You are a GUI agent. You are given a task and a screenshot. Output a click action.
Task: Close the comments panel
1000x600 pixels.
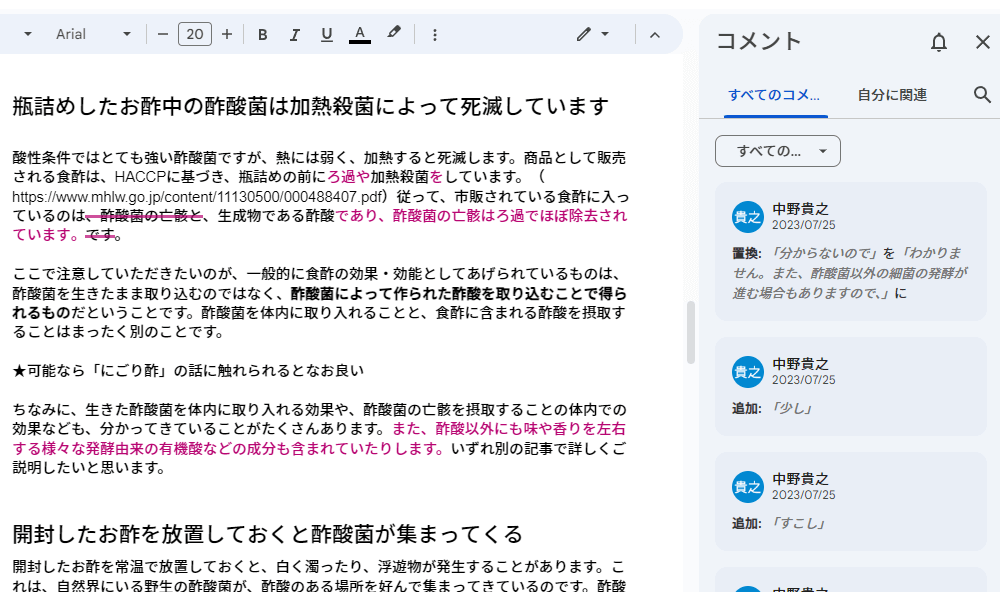point(983,42)
